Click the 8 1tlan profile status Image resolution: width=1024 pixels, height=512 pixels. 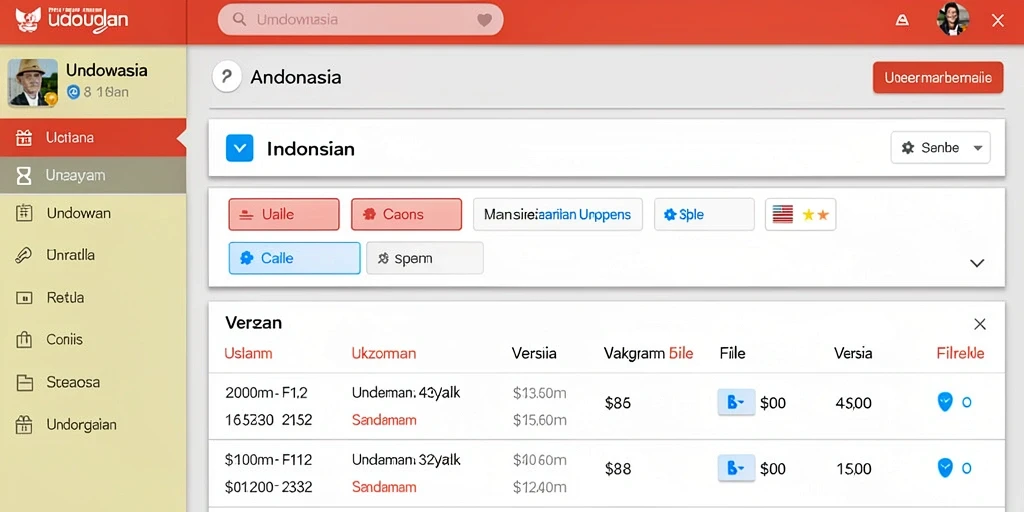pyautogui.click(x=98, y=93)
